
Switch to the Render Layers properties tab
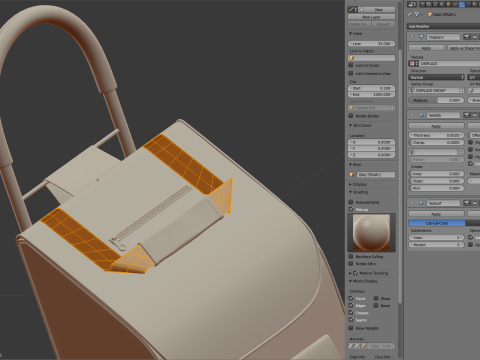pyautogui.click(x=429, y=4)
